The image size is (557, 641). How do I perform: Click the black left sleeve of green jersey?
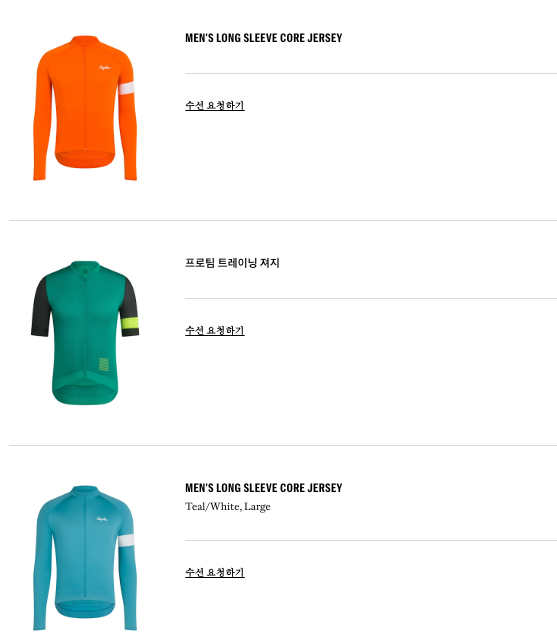(x=40, y=306)
